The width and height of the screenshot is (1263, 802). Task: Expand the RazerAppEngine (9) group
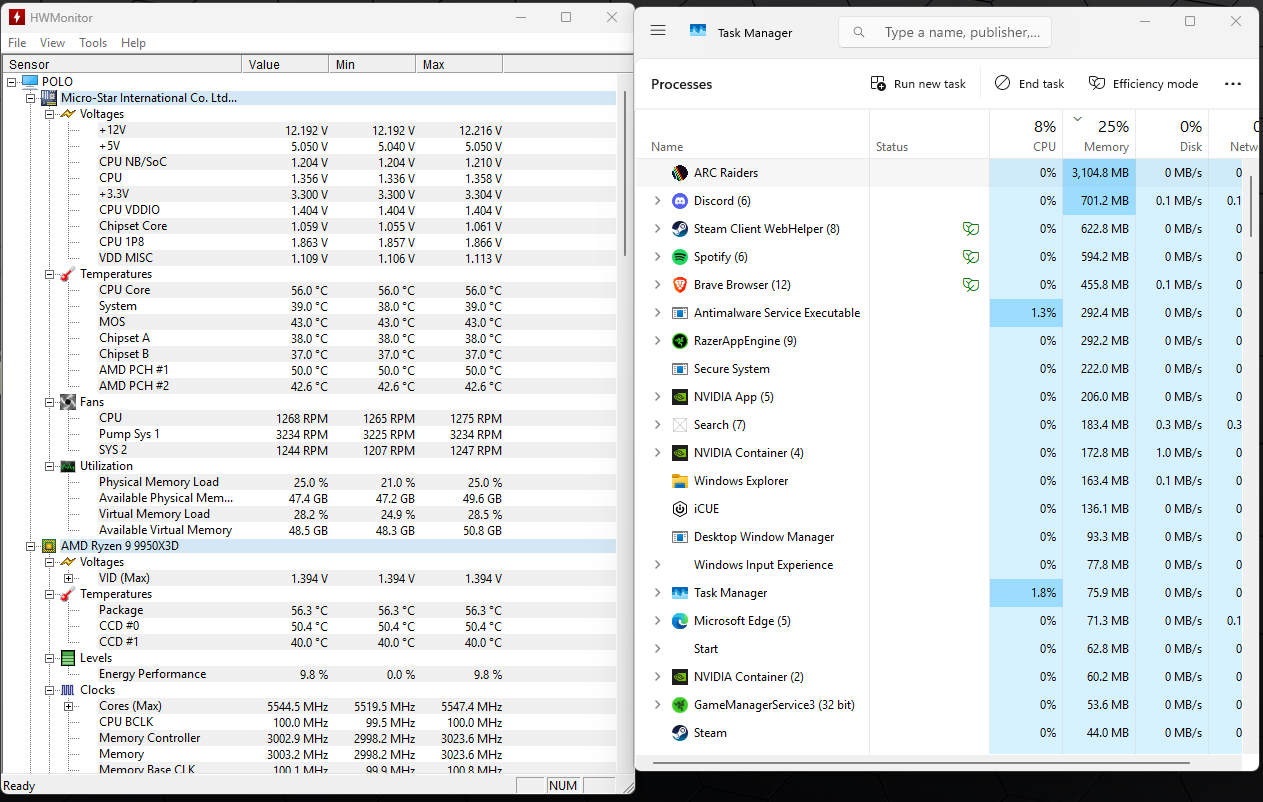[x=657, y=341]
